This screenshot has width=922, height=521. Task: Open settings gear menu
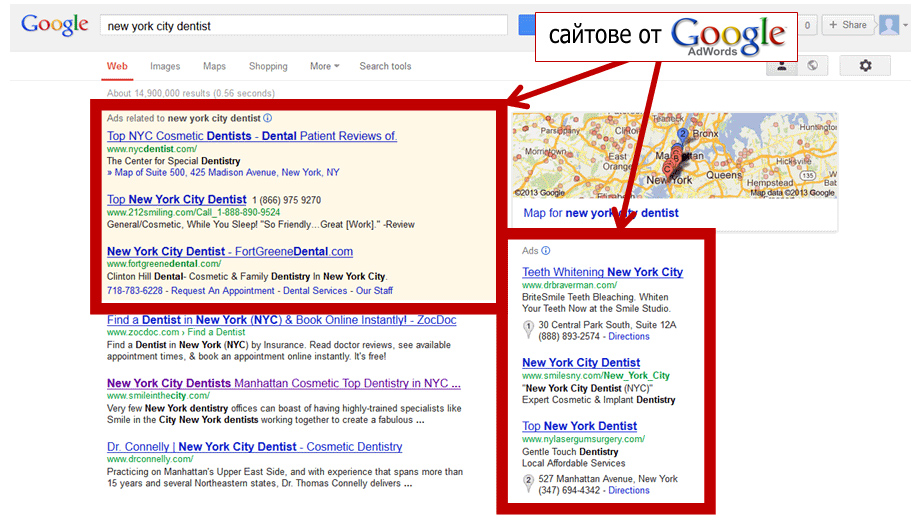click(x=865, y=66)
